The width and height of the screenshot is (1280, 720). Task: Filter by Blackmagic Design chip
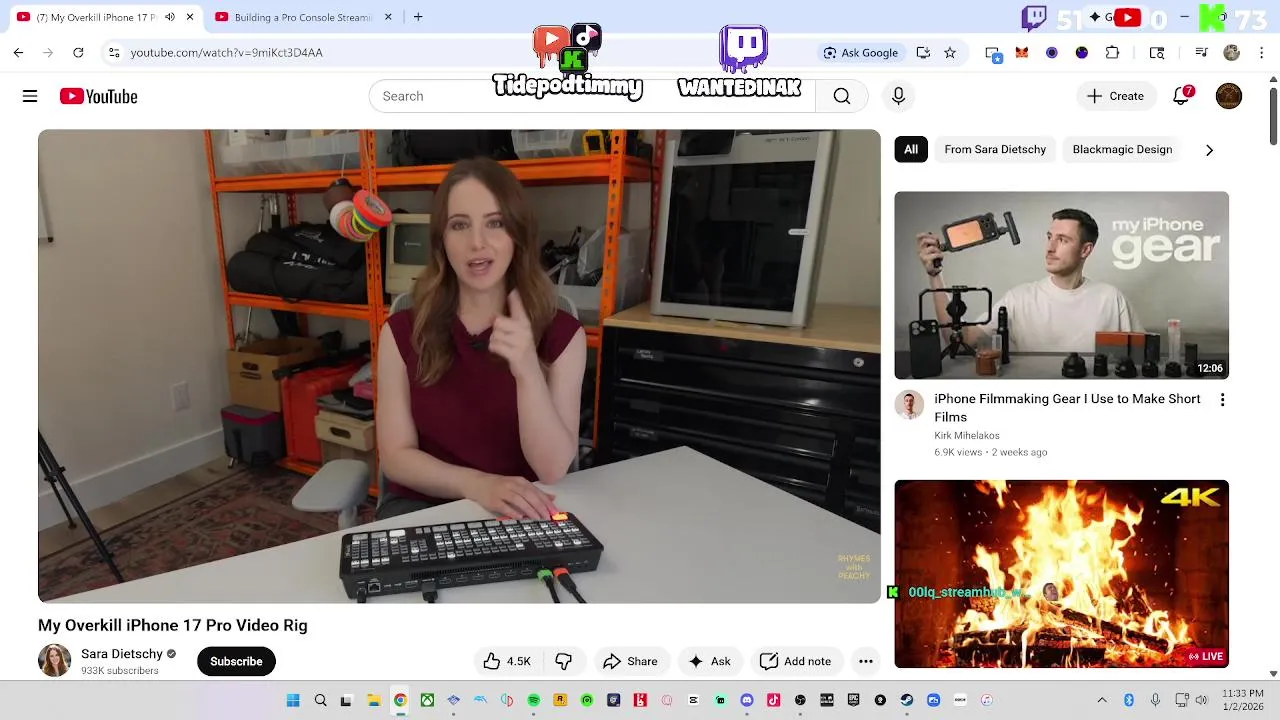[1122, 149]
